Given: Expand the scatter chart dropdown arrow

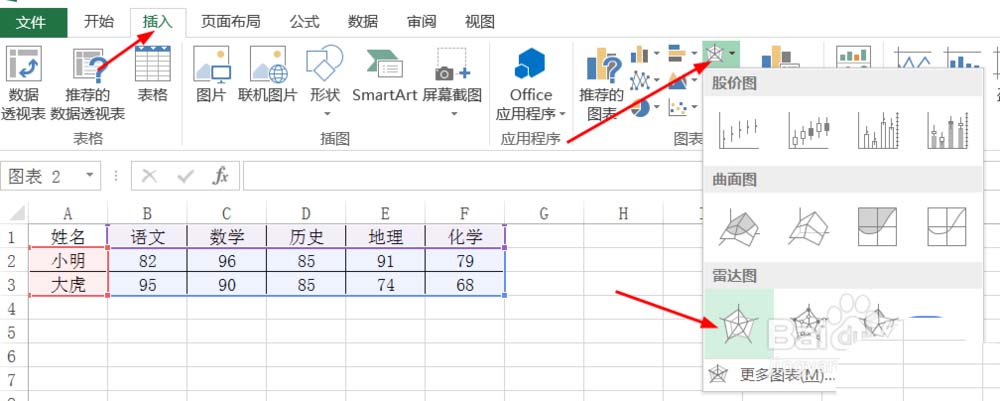Looking at the screenshot, I should coord(693,107).
